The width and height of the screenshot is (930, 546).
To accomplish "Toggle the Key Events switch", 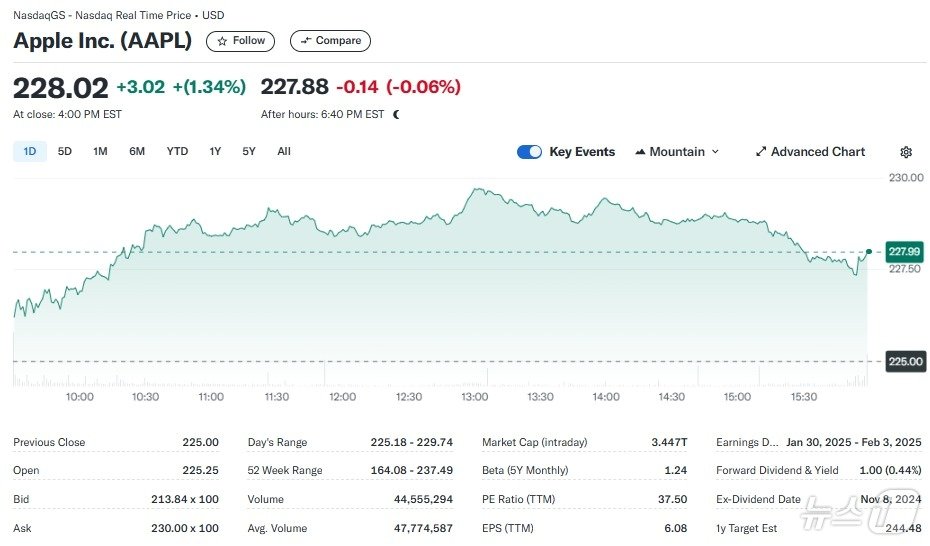I will point(529,152).
